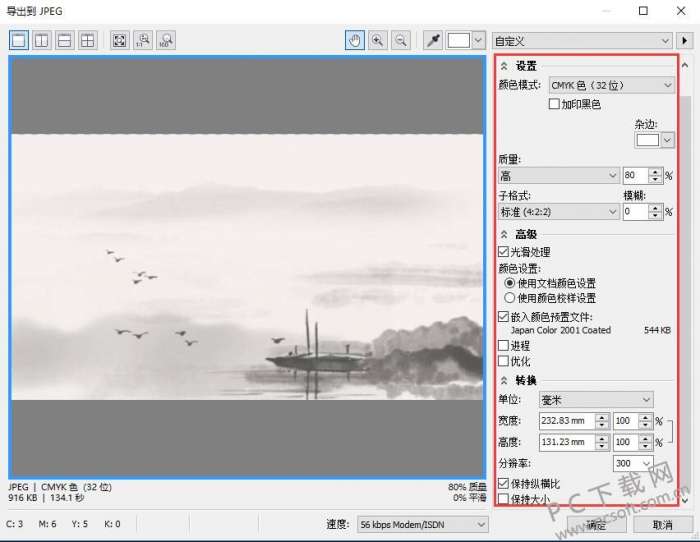Select the Zoom Out tool
Screen dimensions: 700x542
point(401,41)
